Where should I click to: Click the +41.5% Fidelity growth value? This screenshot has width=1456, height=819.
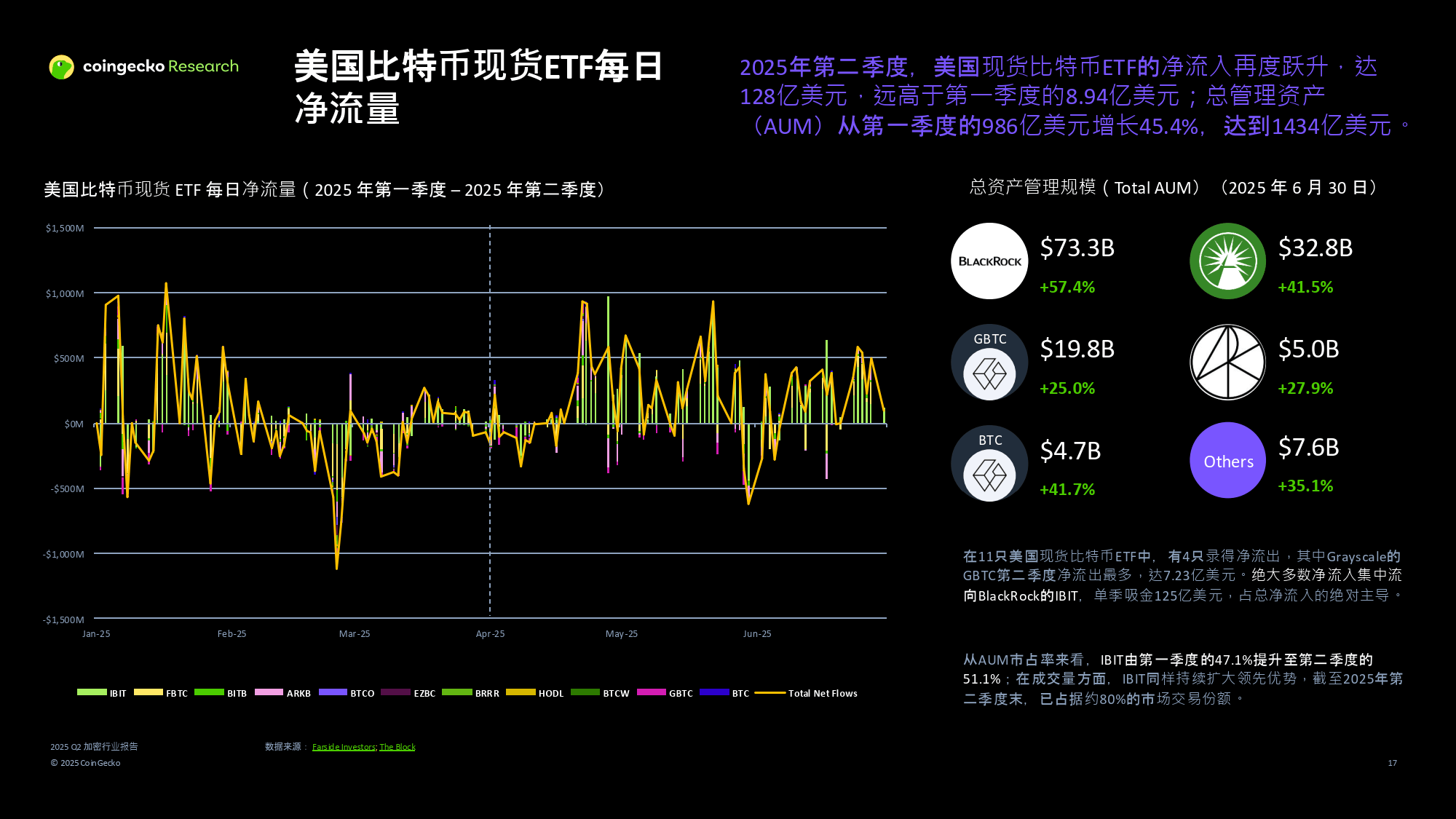(1305, 288)
